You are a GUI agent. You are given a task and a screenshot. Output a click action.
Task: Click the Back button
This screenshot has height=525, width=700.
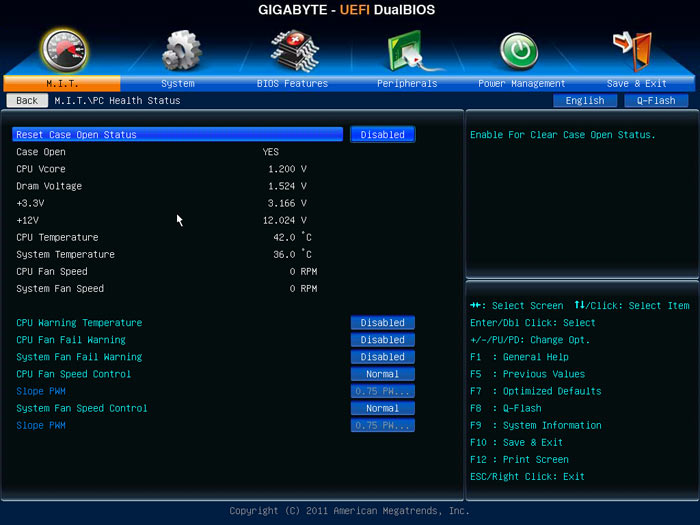coord(27,100)
